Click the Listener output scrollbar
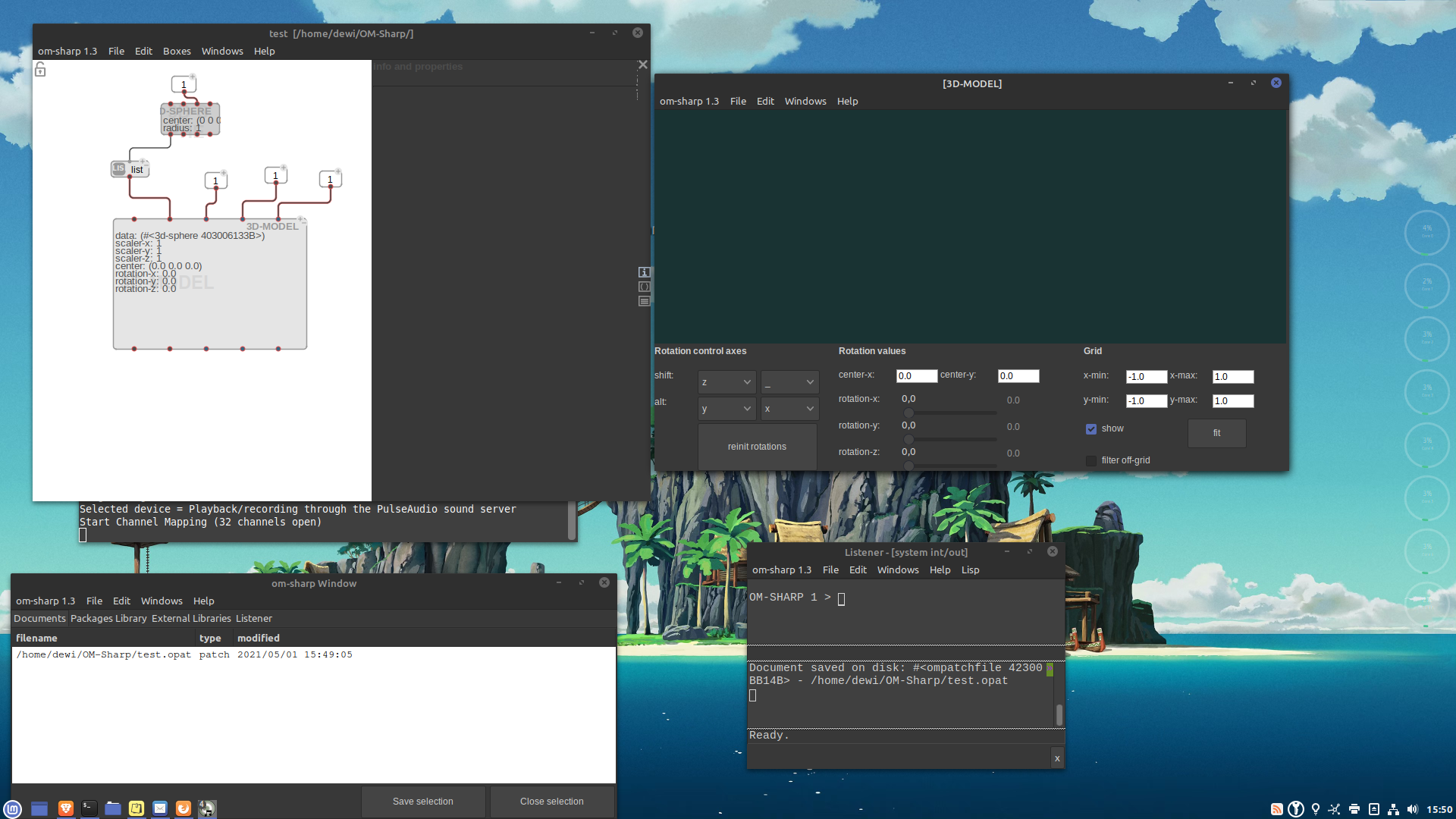 [1059, 714]
